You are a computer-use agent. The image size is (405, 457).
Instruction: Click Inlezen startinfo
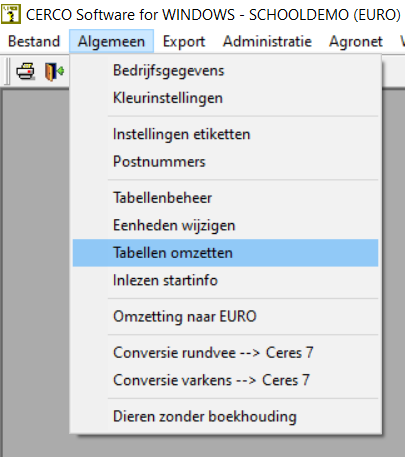(225, 280)
